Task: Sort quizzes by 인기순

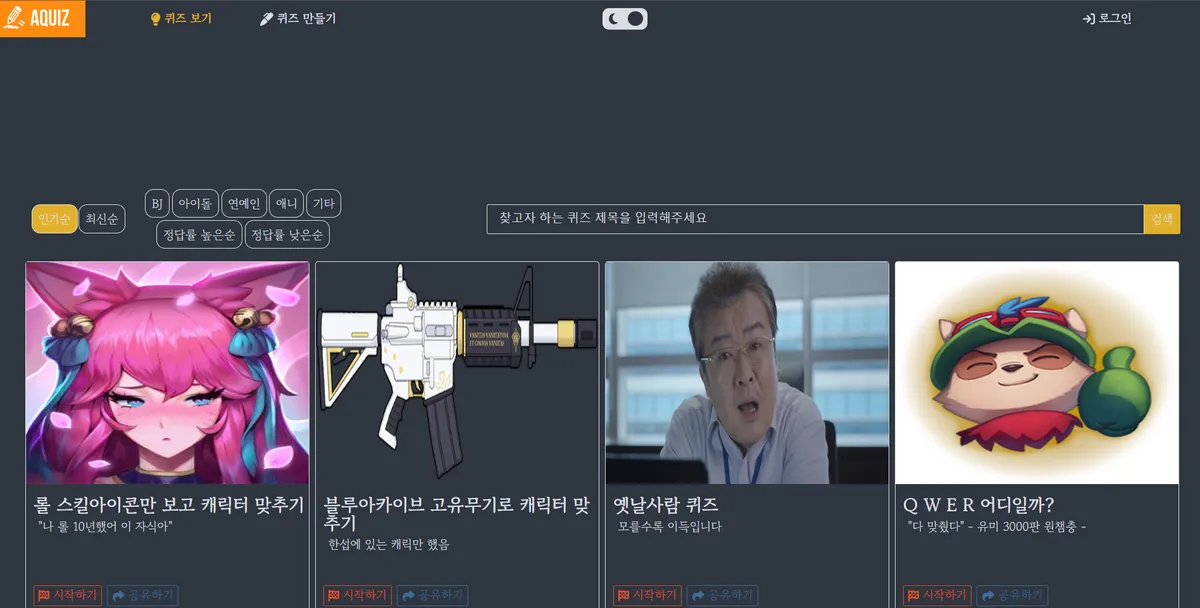Action: click(55, 219)
